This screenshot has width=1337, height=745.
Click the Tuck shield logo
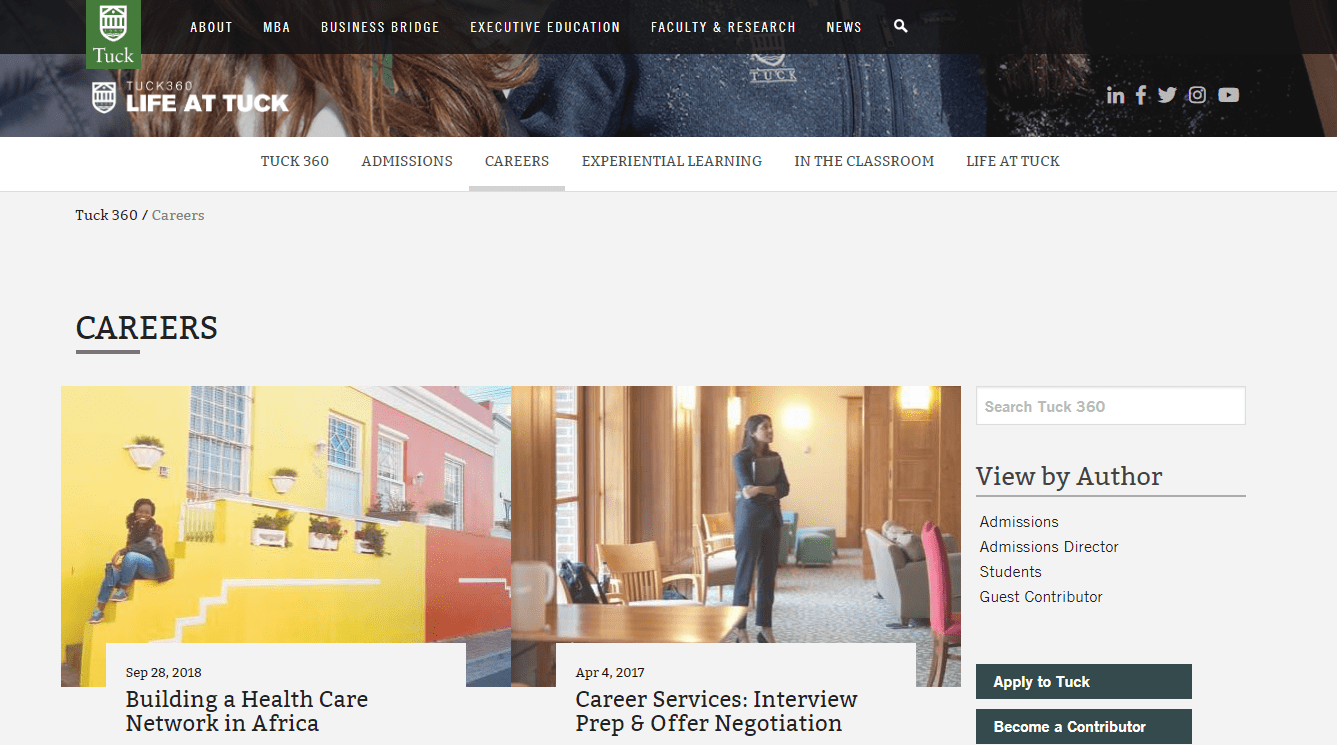coord(113,34)
